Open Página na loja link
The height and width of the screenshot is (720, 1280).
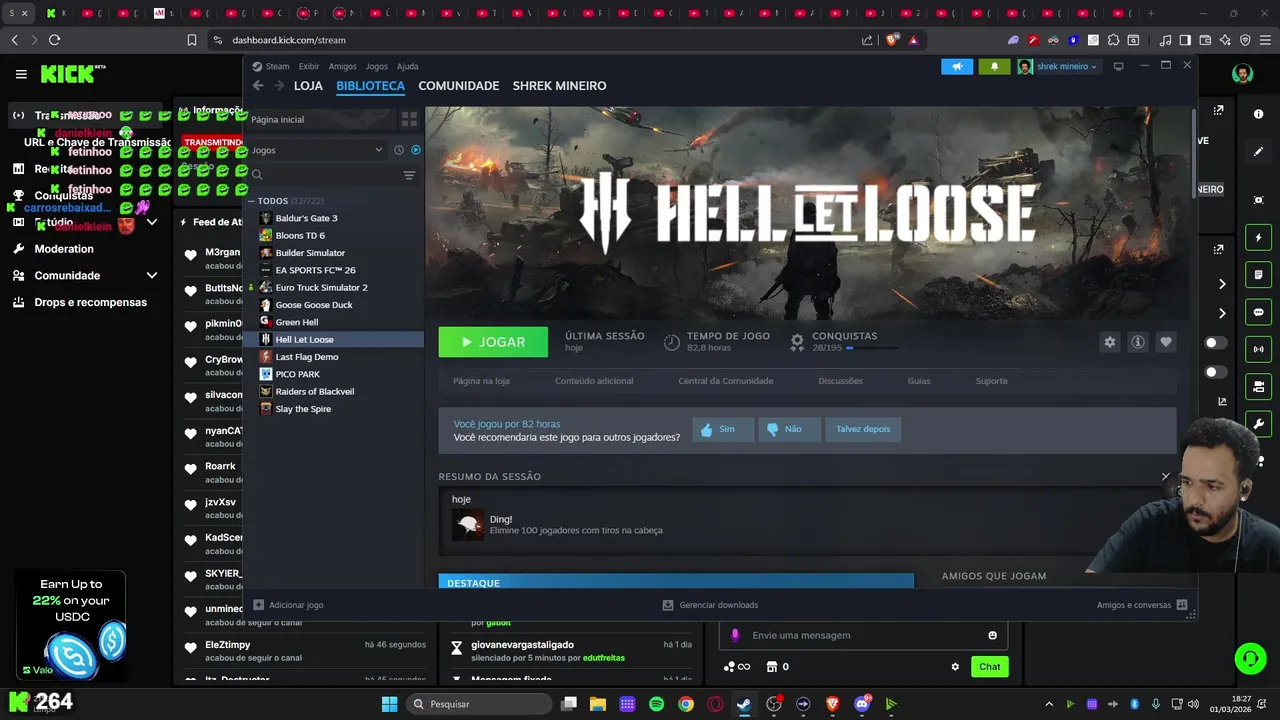[481, 381]
